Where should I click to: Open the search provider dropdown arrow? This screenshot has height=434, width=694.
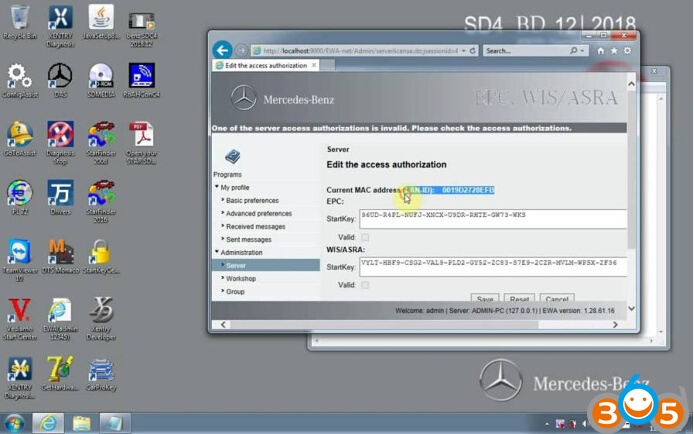click(x=582, y=51)
